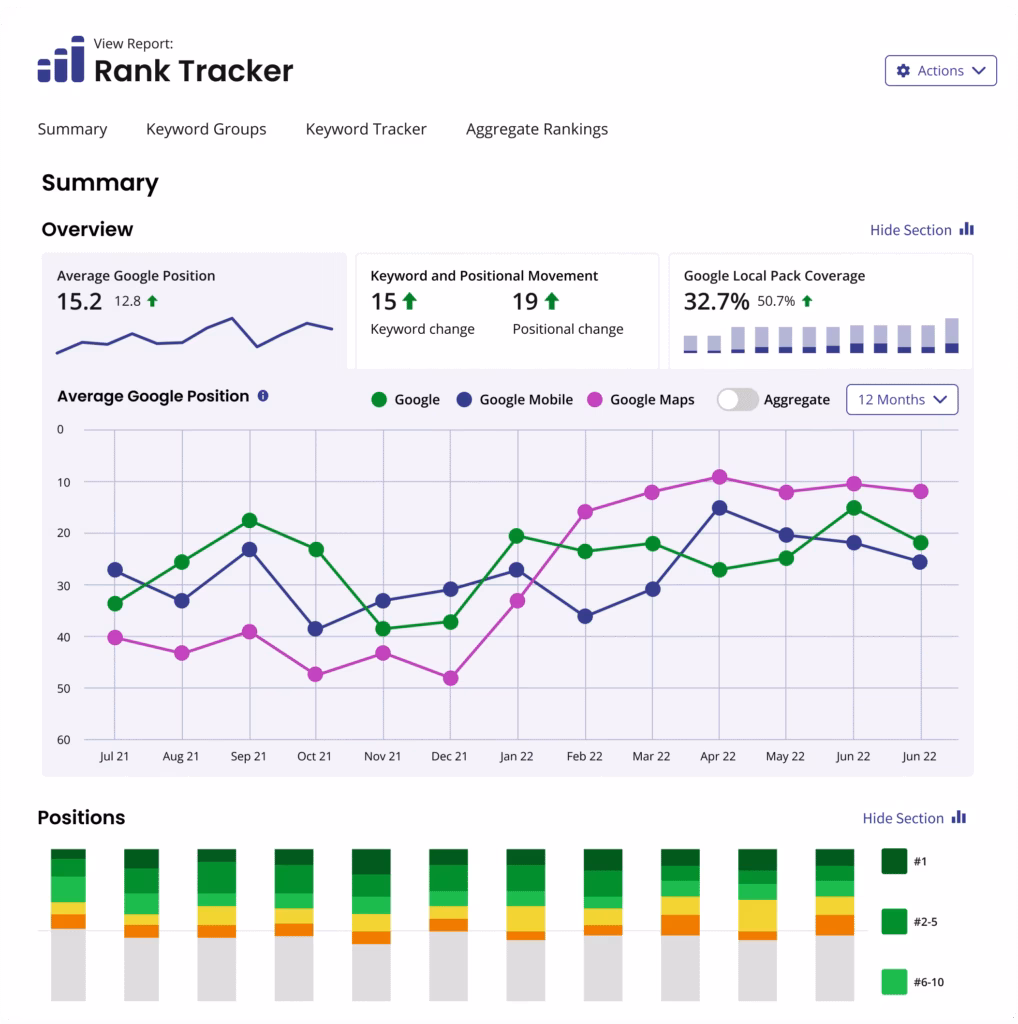This screenshot has width=1018, height=1024.
Task: Open the Aggregate Rankings tab
Action: (x=536, y=129)
